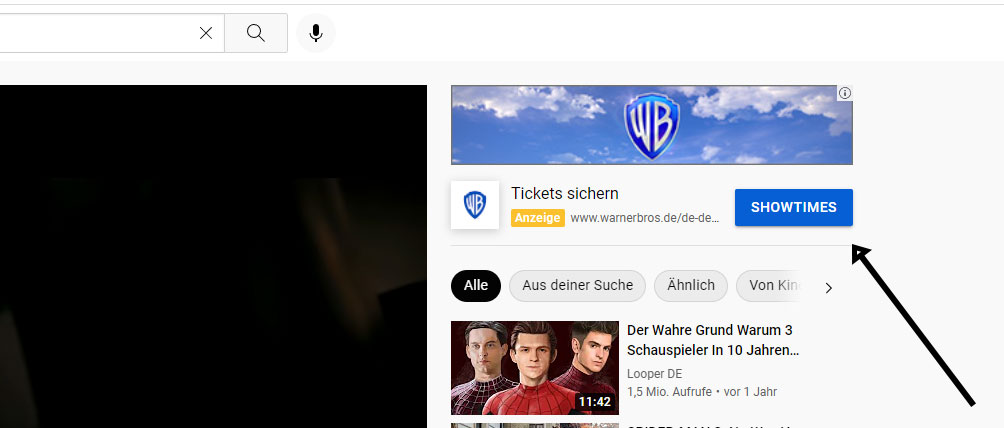
Task: Click the Der Wahre Grund Warum video title
Action: point(712,340)
